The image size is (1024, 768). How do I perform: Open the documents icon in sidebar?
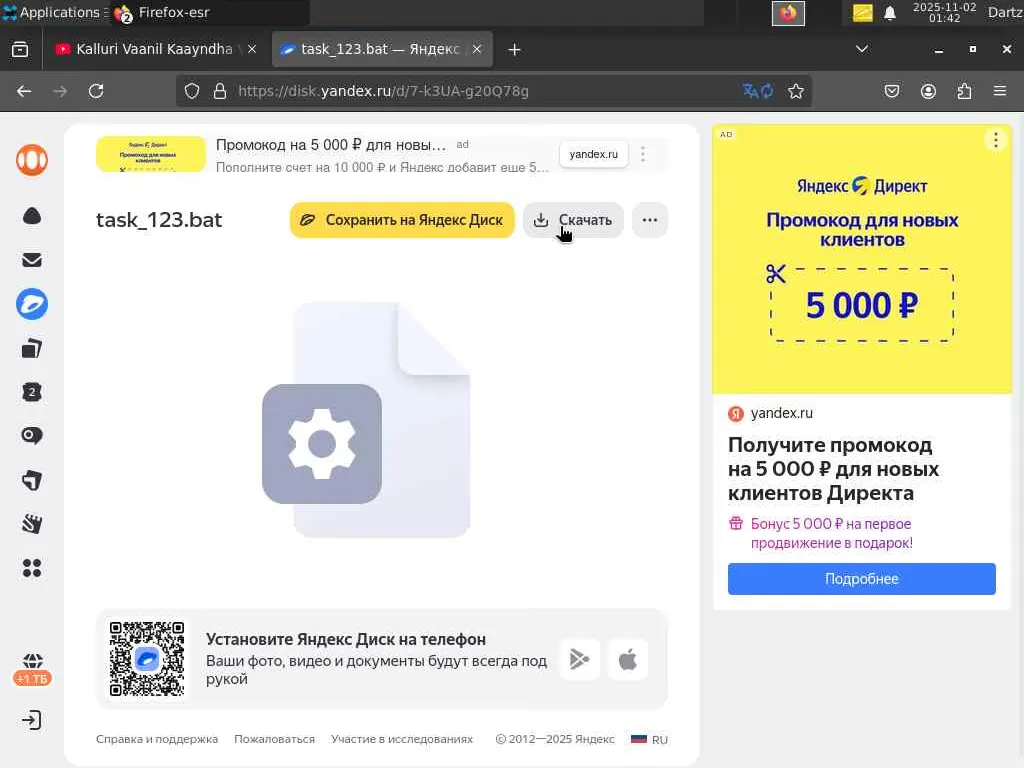[x=32, y=349]
